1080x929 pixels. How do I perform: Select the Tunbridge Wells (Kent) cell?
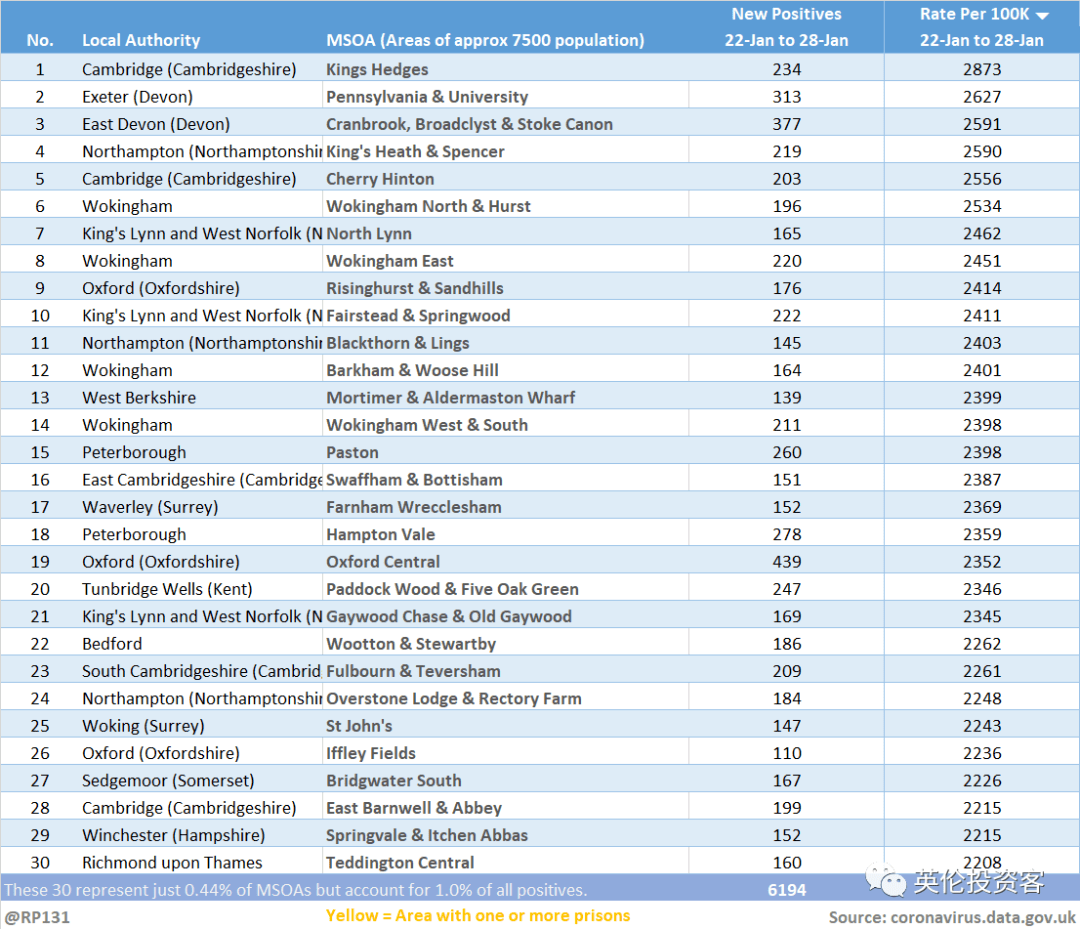coord(167,589)
